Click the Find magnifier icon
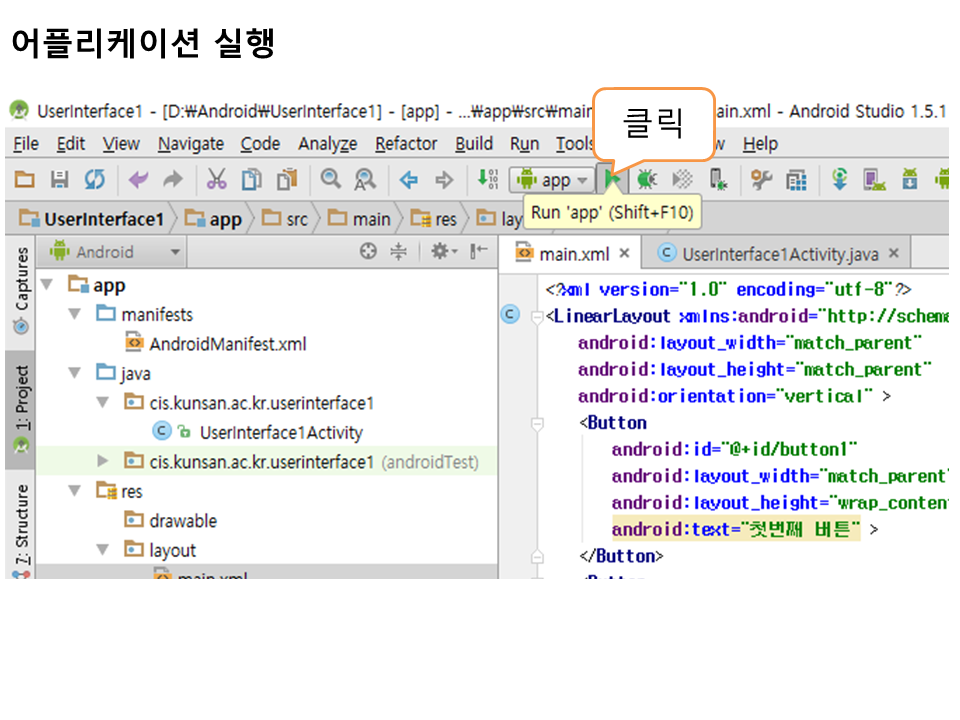 pos(330,180)
